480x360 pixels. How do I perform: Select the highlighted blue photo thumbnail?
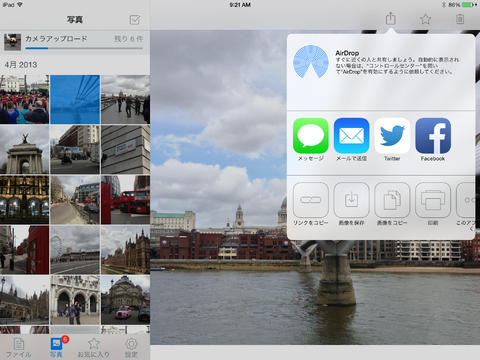[75, 99]
